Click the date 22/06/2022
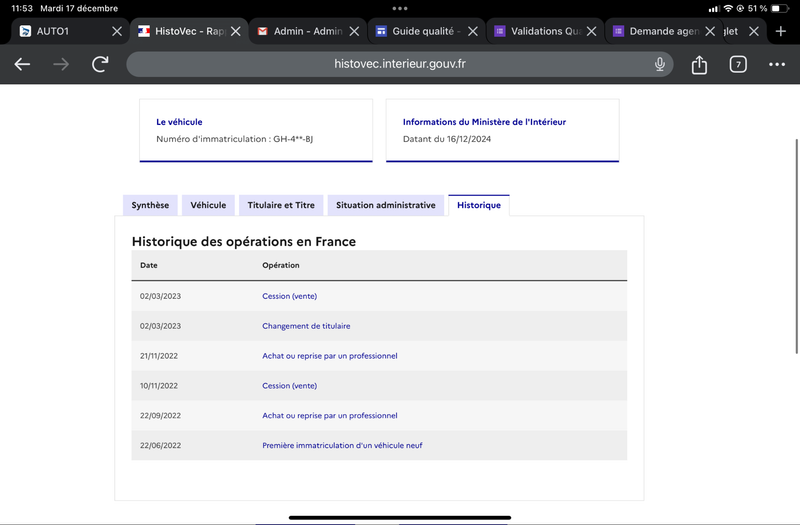 (160, 445)
